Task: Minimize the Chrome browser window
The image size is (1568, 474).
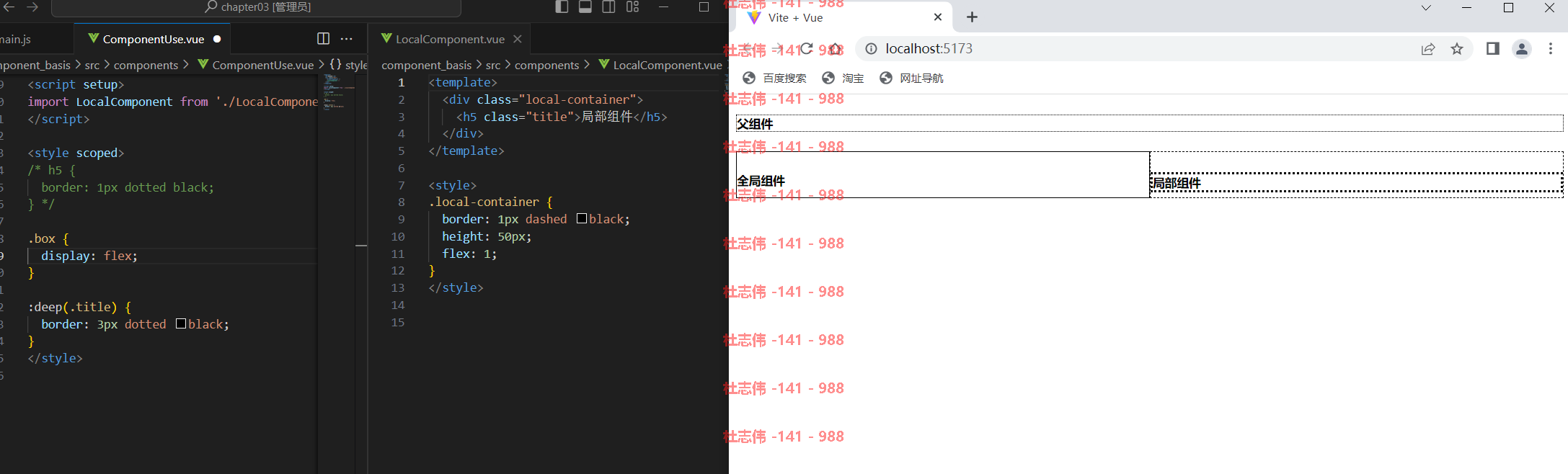Action: pos(1466,8)
